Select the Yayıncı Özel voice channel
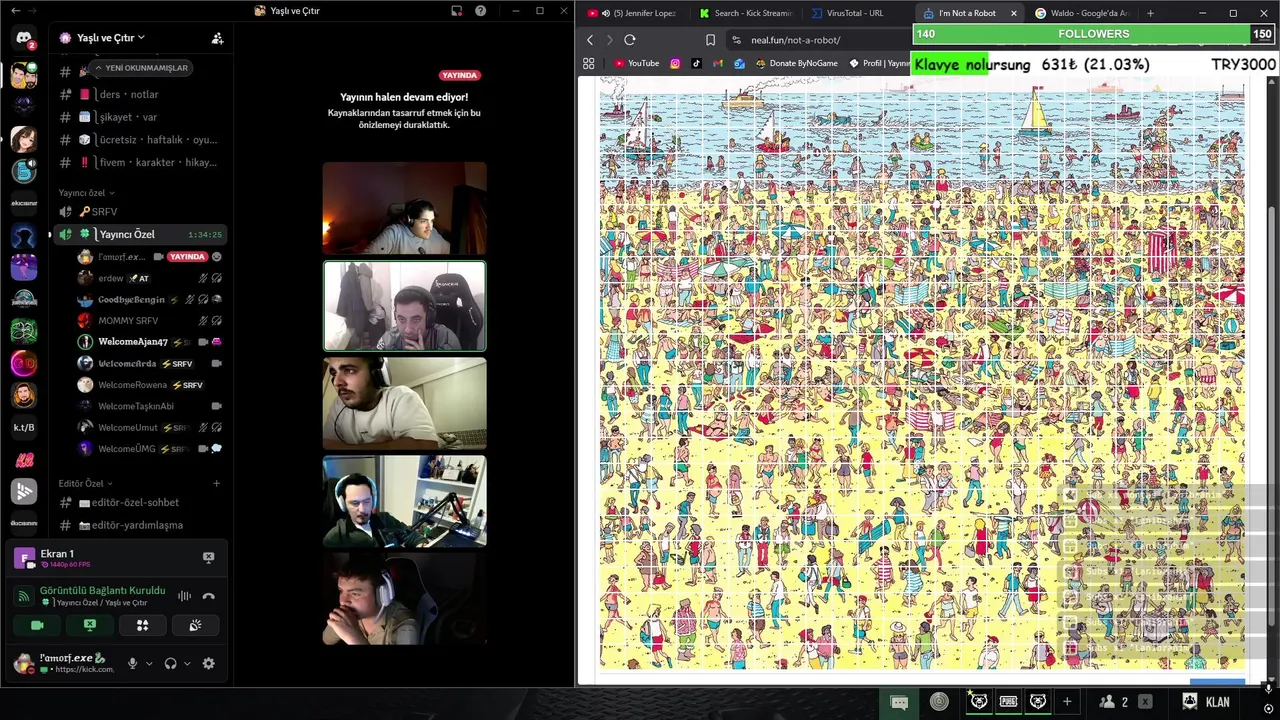This screenshot has width=1280, height=720. coord(140,234)
